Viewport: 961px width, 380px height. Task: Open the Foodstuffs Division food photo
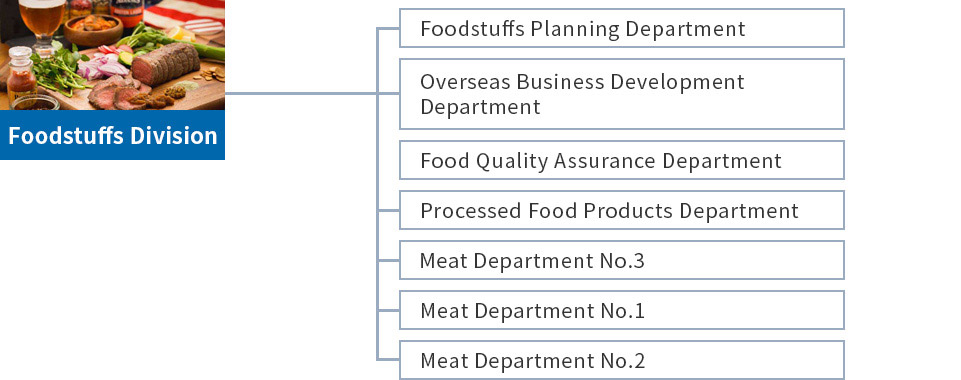(112, 55)
